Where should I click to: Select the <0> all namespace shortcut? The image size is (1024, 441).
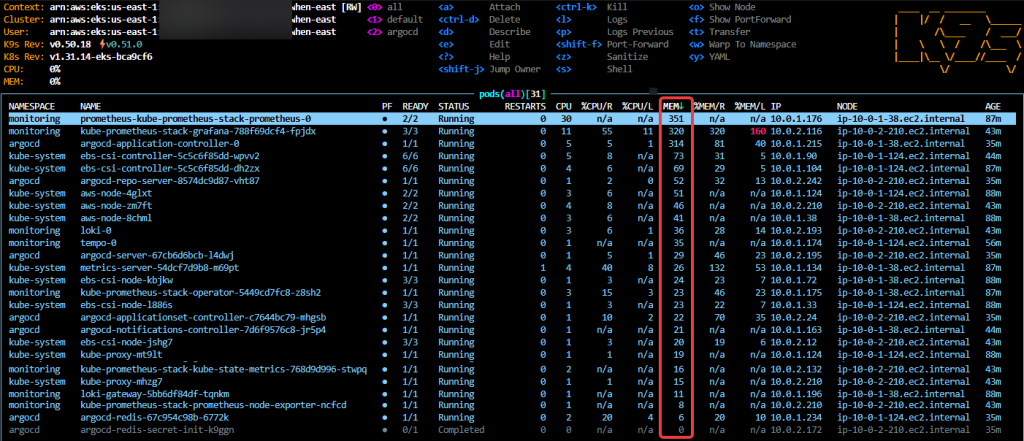385,7
